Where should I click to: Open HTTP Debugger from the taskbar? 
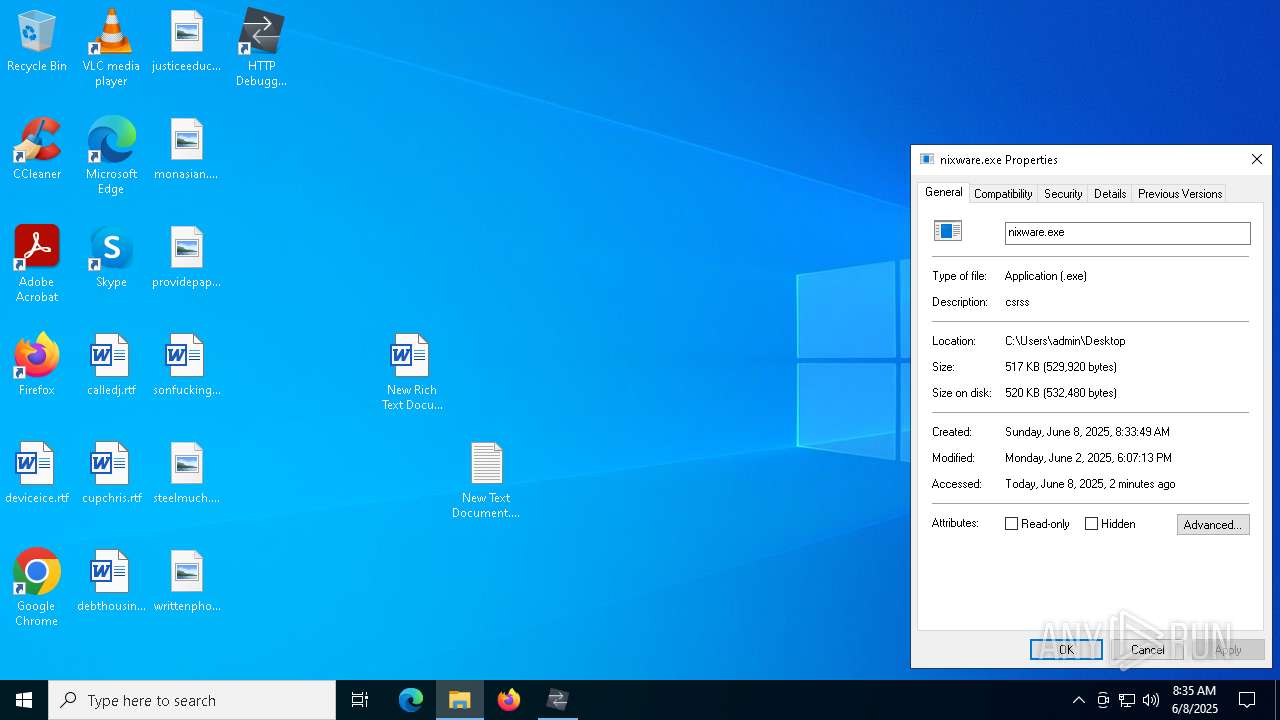(558, 700)
